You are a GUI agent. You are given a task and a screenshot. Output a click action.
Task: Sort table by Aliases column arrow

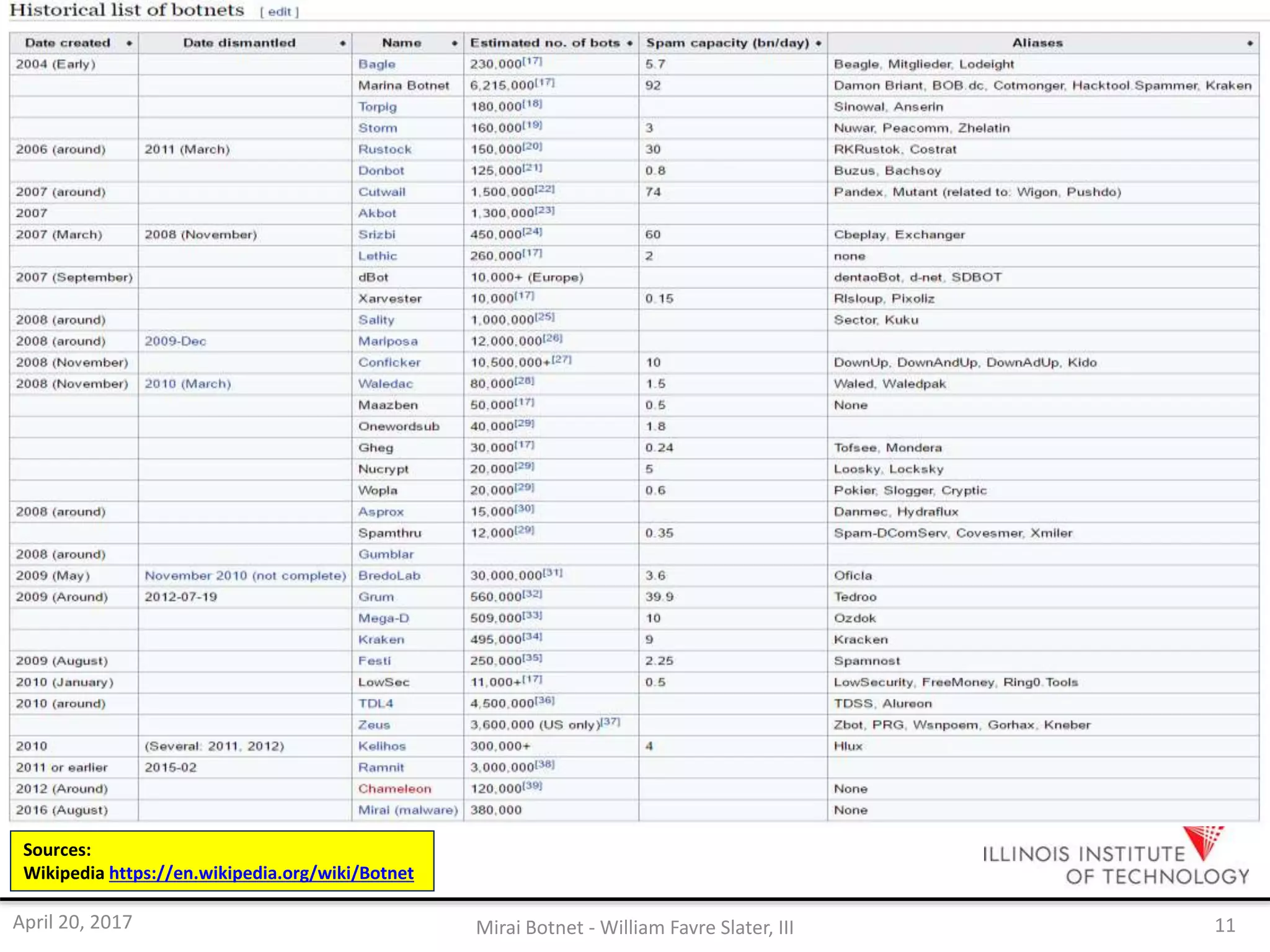[1250, 43]
